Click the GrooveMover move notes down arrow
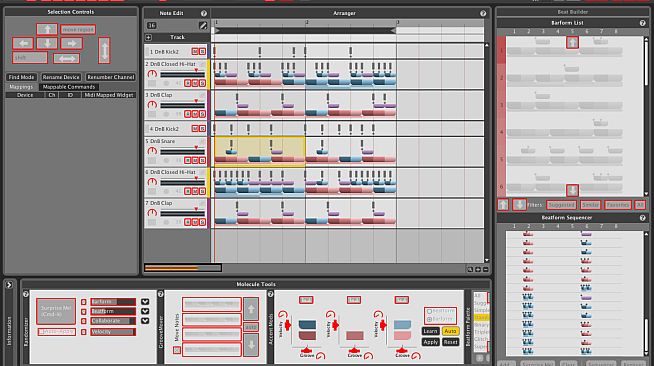 251,345
